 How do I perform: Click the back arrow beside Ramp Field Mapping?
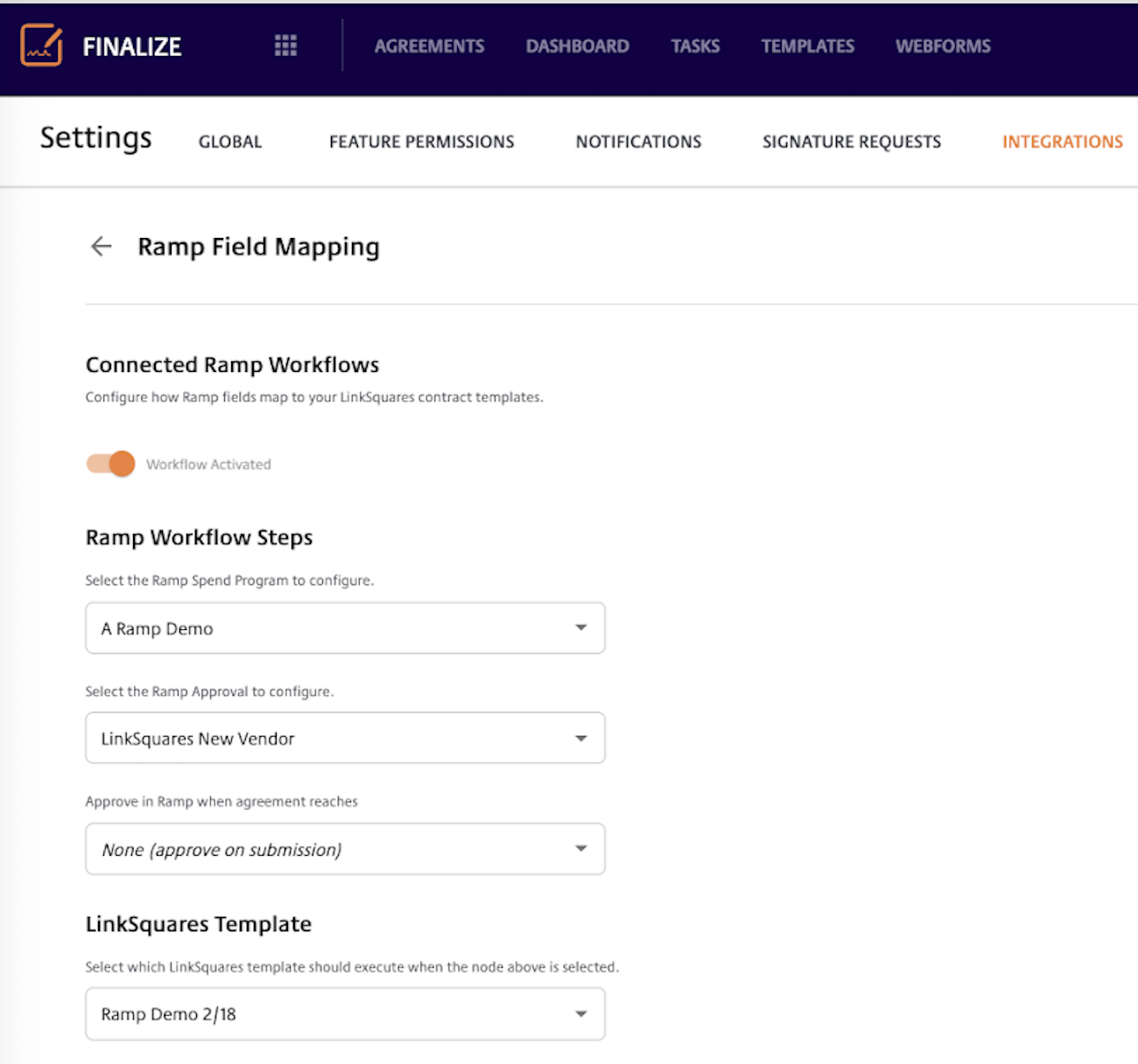(102, 247)
